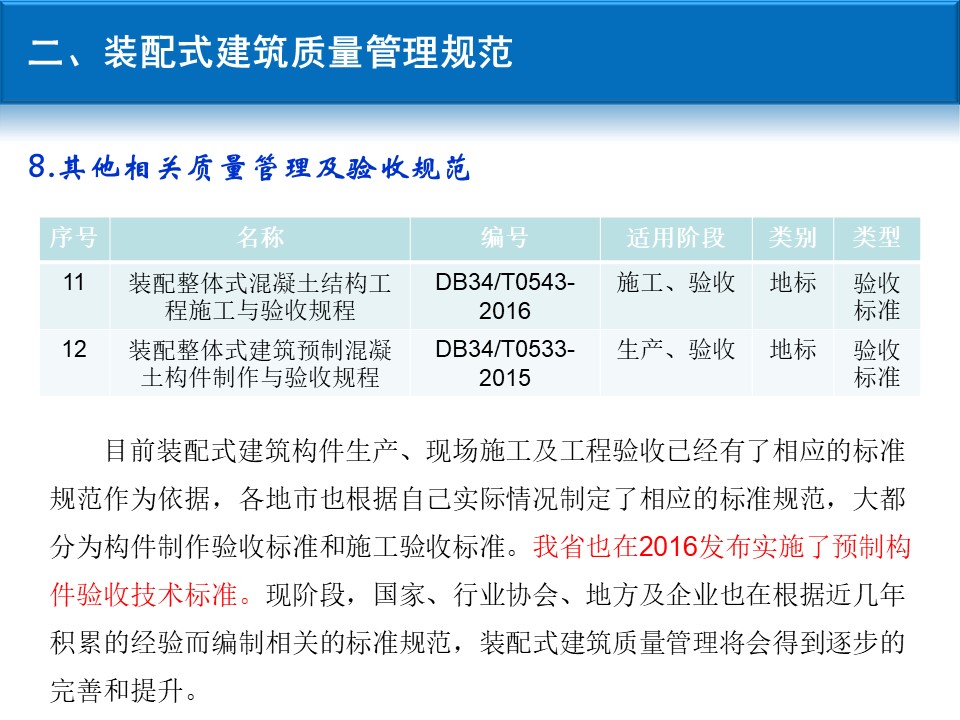
Task: Click table header 适用阶段
Action: [x=676, y=238]
